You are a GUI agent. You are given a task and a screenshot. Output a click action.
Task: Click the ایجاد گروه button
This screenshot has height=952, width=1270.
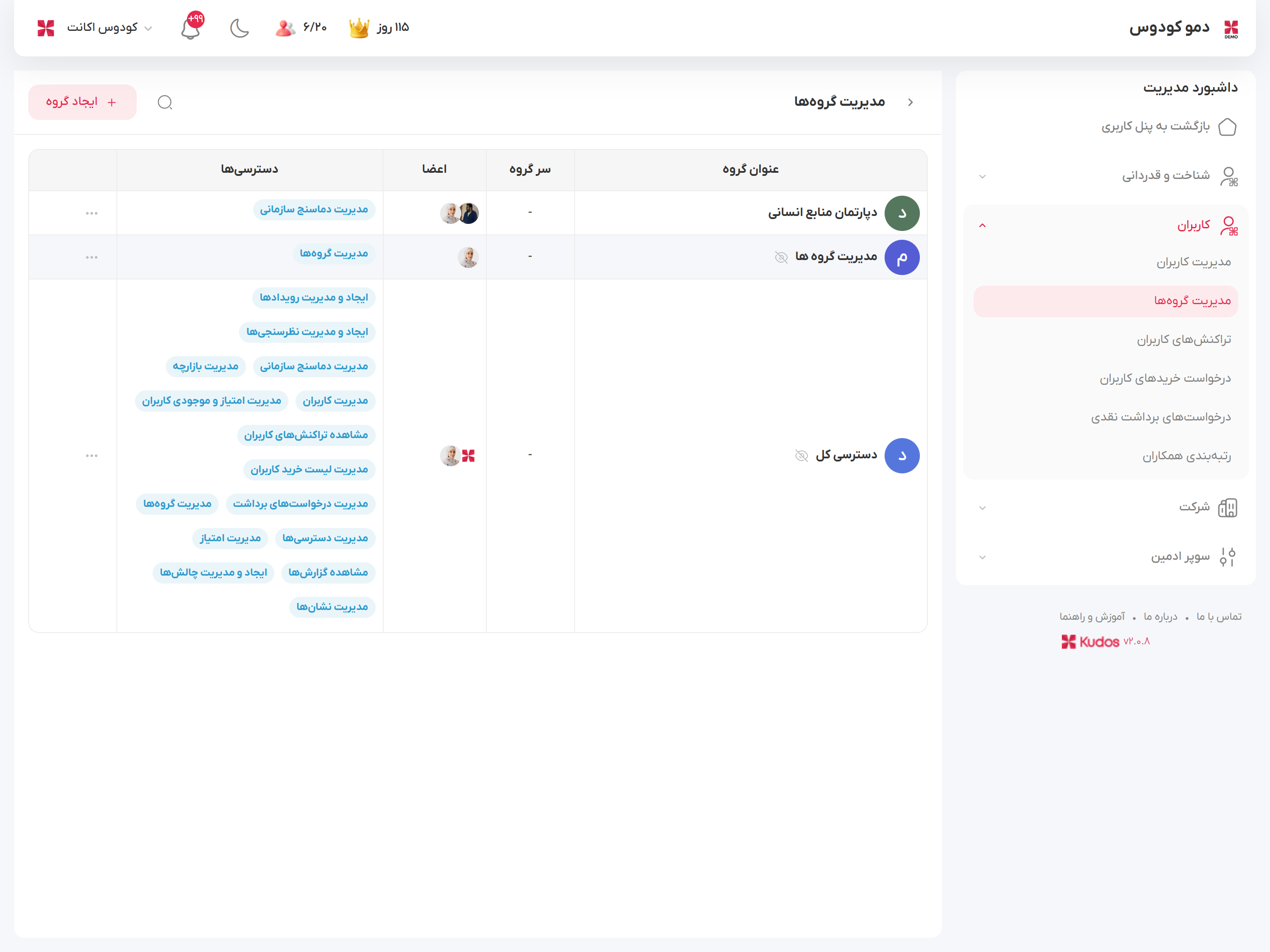[82, 102]
